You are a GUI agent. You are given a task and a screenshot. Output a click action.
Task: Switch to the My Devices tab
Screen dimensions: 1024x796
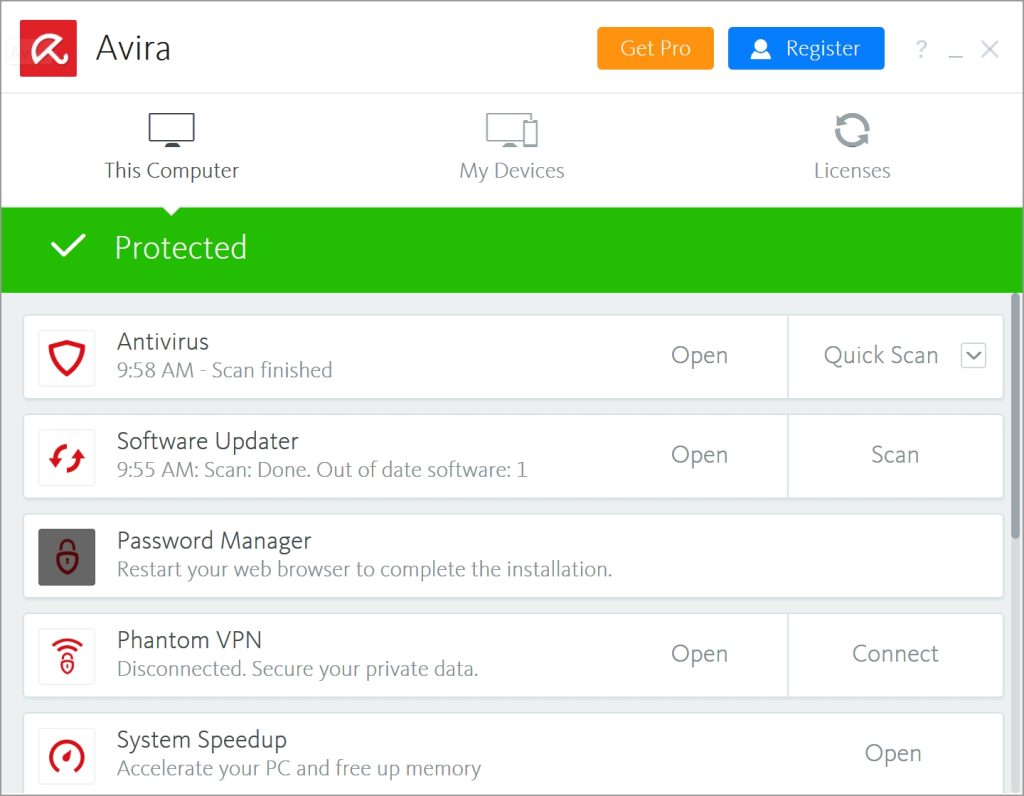511,145
